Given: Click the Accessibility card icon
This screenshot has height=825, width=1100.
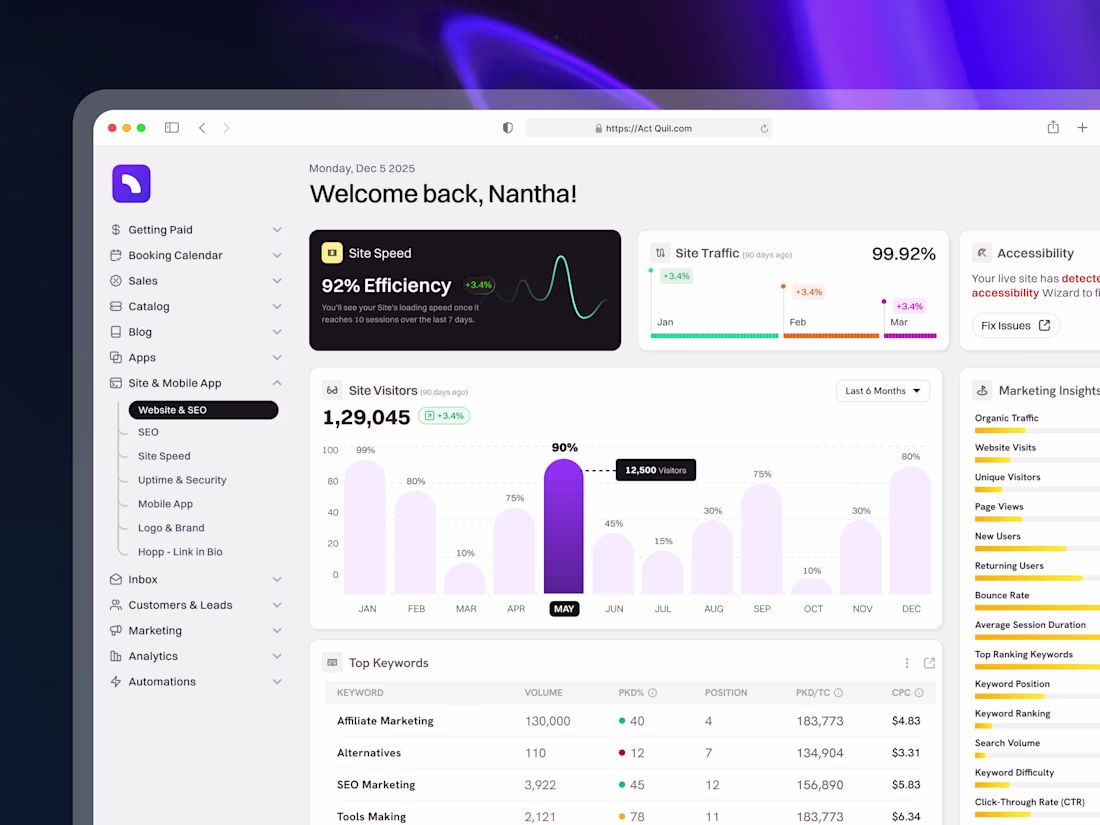Looking at the screenshot, I should [x=982, y=253].
